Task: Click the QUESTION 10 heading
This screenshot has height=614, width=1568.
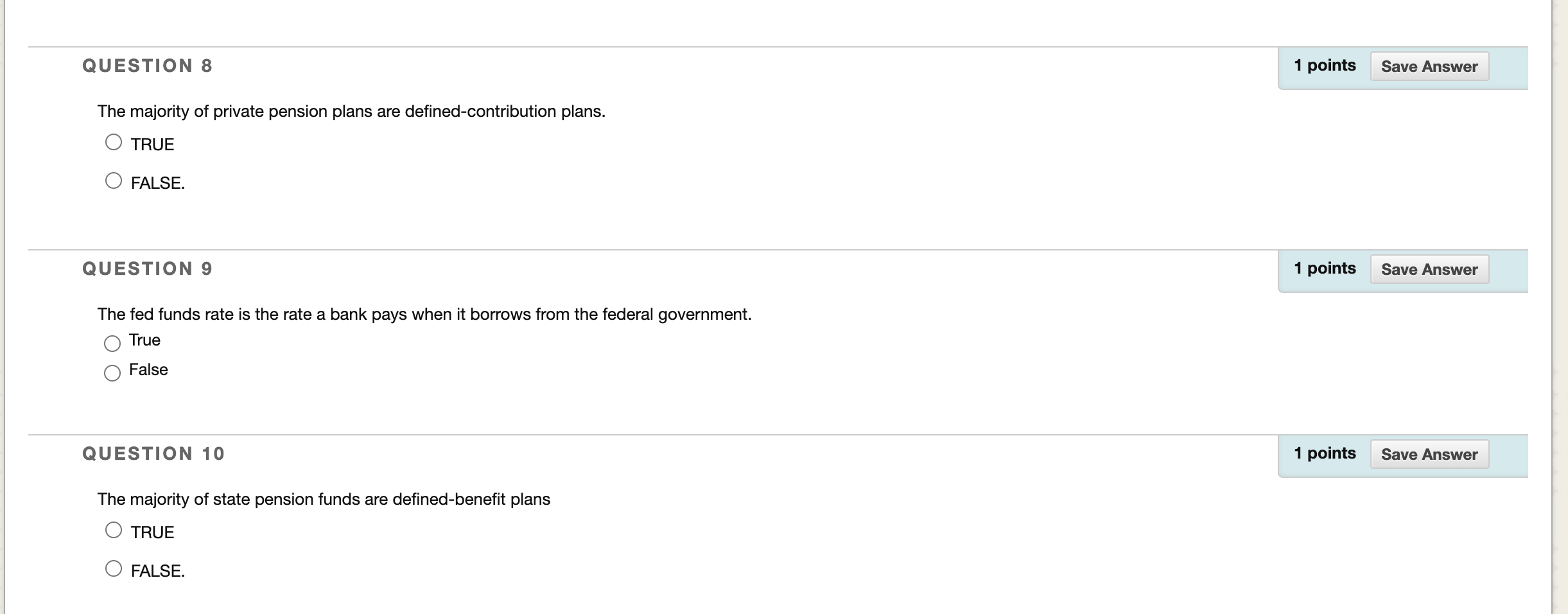Action: [x=153, y=453]
